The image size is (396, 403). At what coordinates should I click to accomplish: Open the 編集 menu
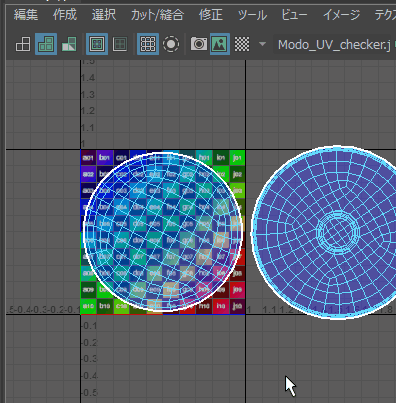click(26, 15)
